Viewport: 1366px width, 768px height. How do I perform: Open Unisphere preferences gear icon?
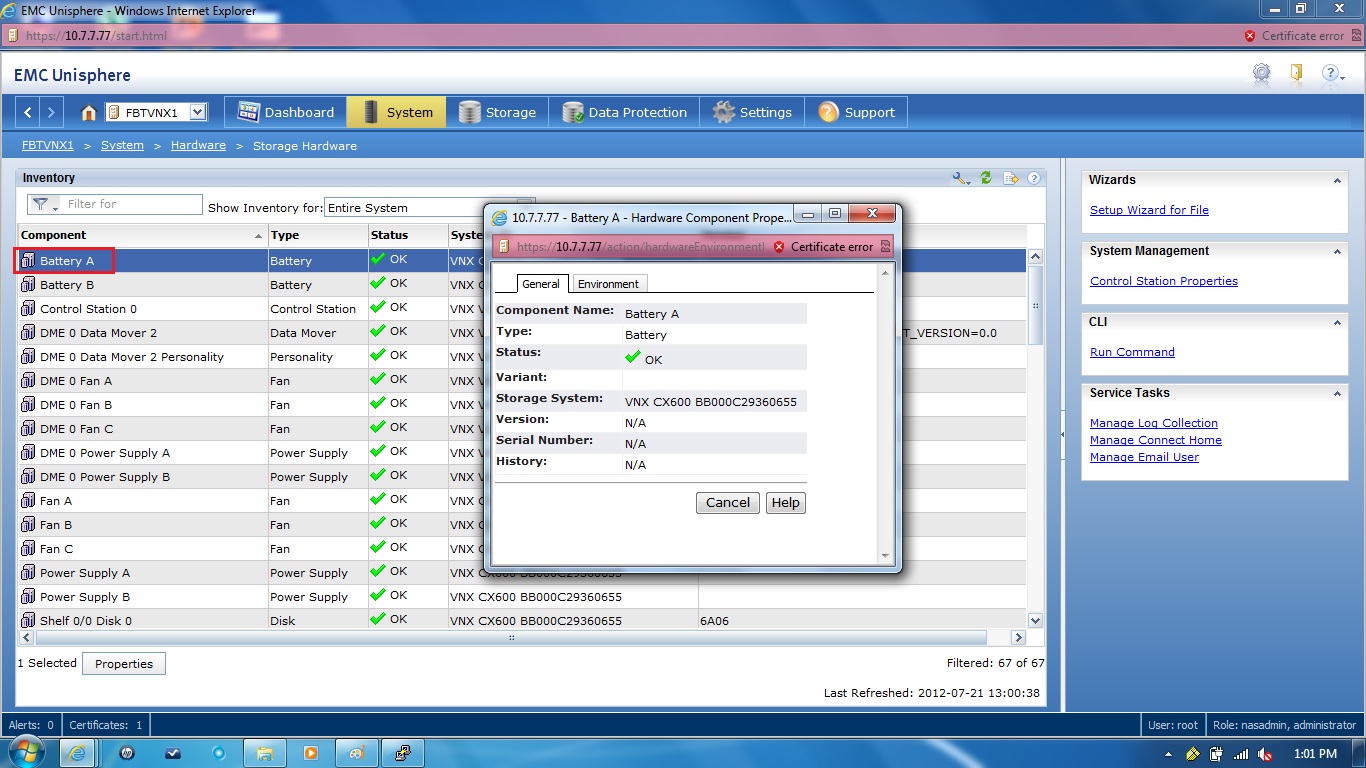1261,74
